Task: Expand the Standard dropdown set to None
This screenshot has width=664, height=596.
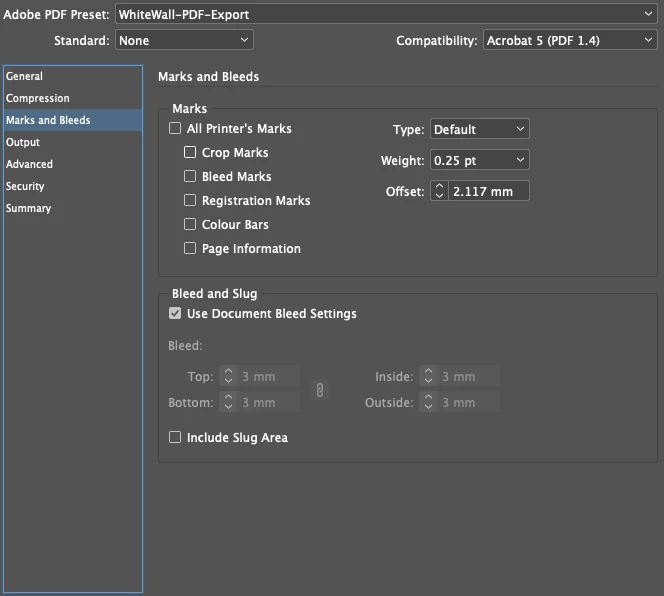Action: pos(184,40)
